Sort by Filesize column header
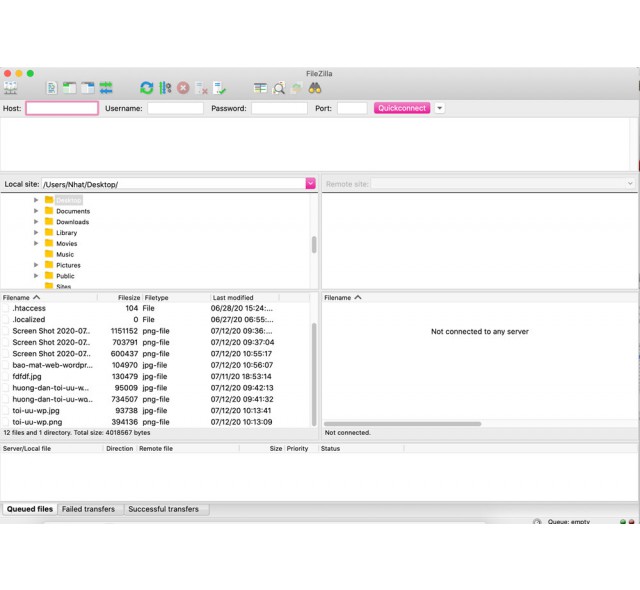The image size is (640, 590). click(x=120, y=298)
